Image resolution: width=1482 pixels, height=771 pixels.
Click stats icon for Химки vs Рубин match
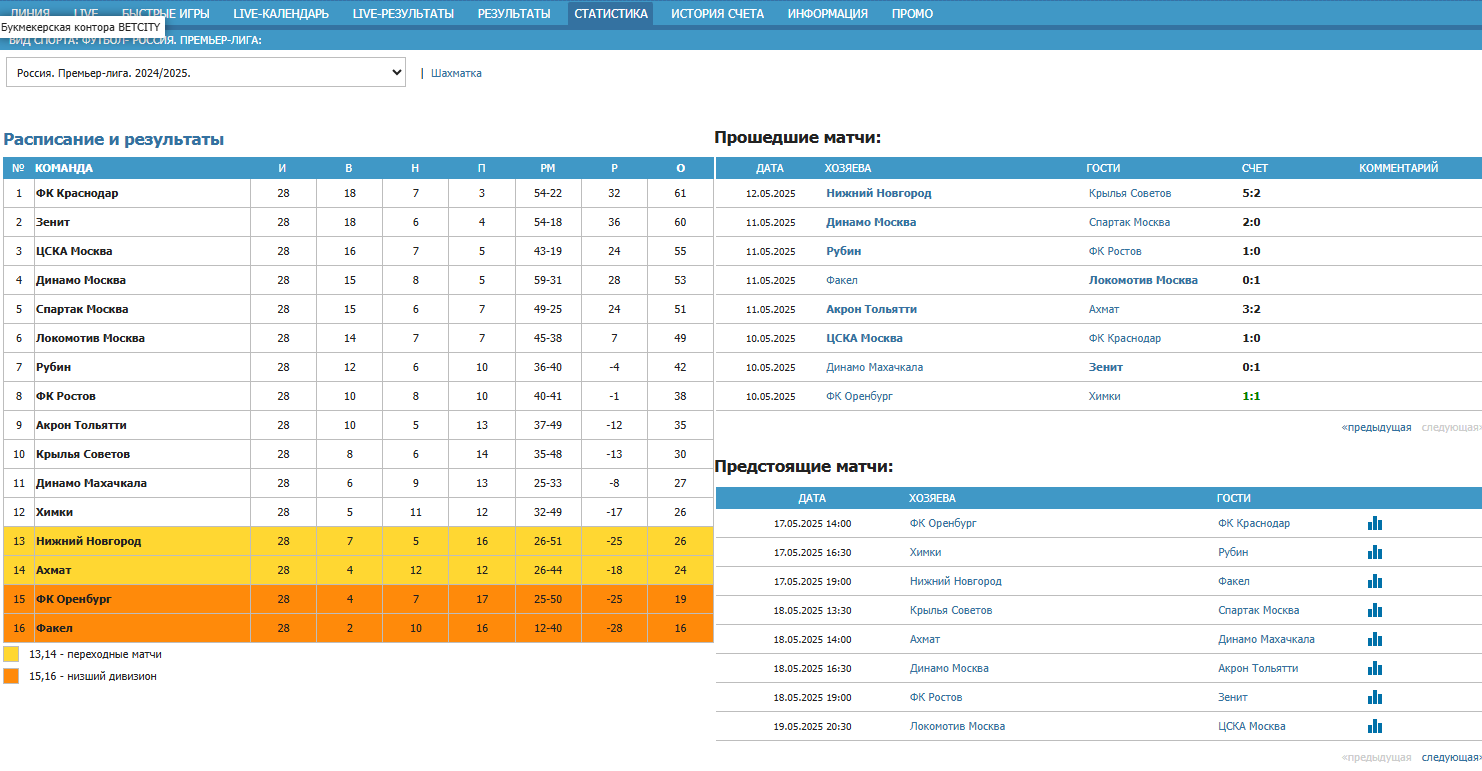pos(1375,552)
